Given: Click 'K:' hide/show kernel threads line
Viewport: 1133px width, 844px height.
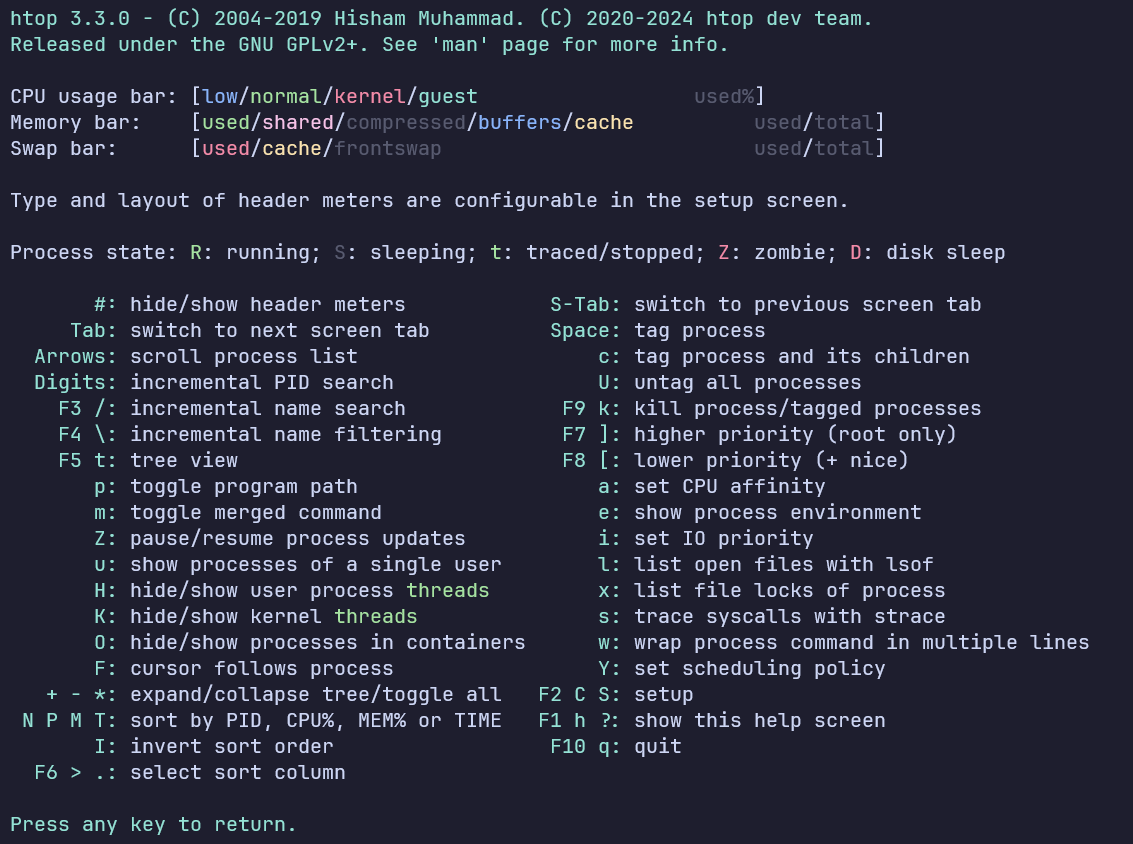Looking at the screenshot, I should [x=255, y=616].
